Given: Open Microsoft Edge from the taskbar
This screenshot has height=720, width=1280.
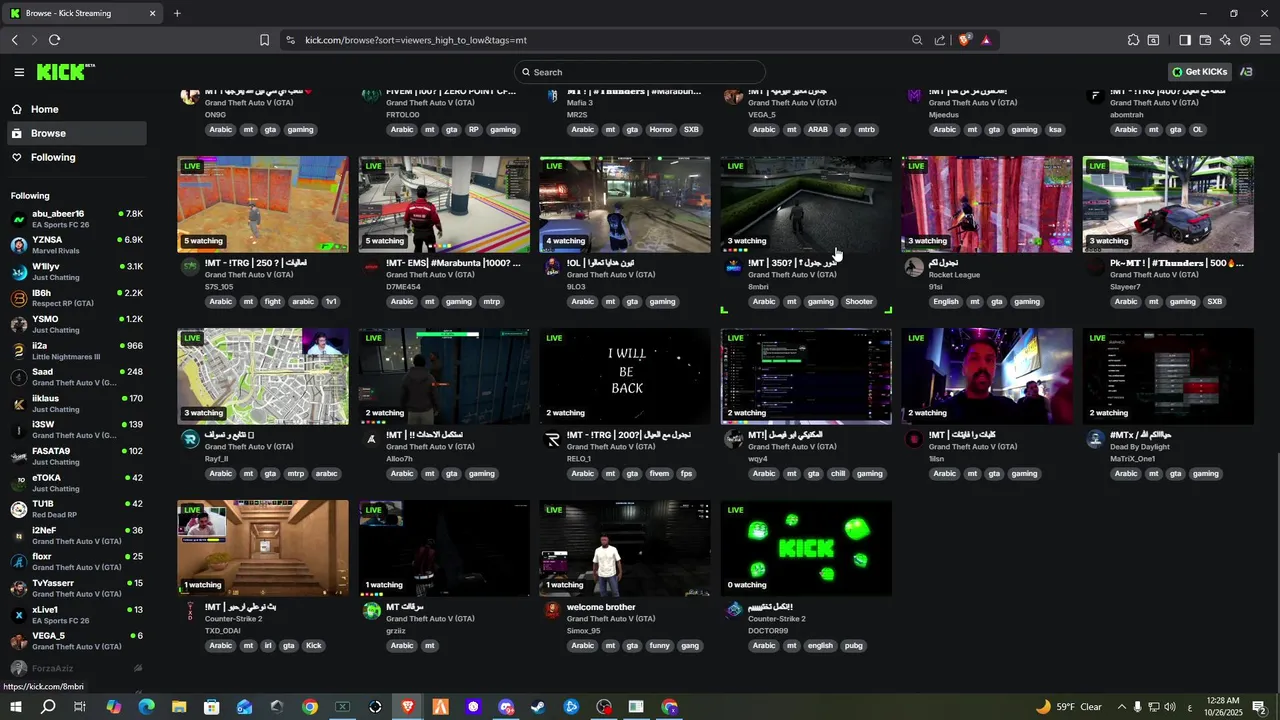Looking at the screenshot, I should tap(146, 707).
